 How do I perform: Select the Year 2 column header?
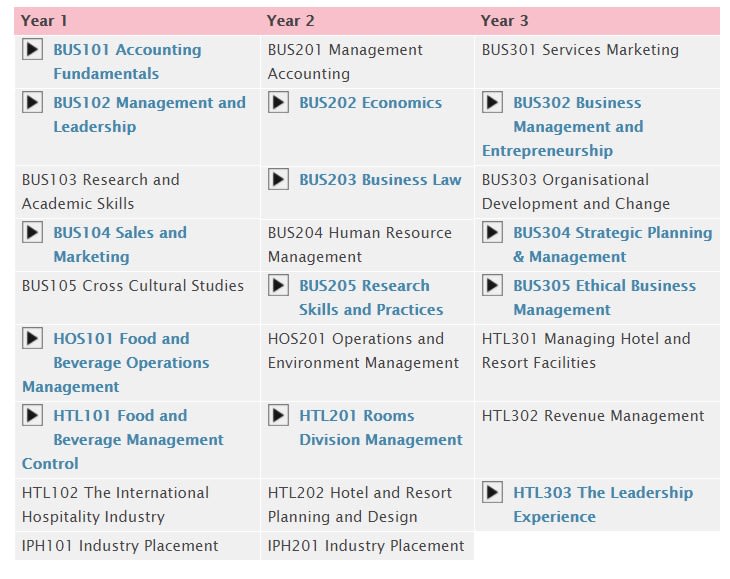(291, 21)
